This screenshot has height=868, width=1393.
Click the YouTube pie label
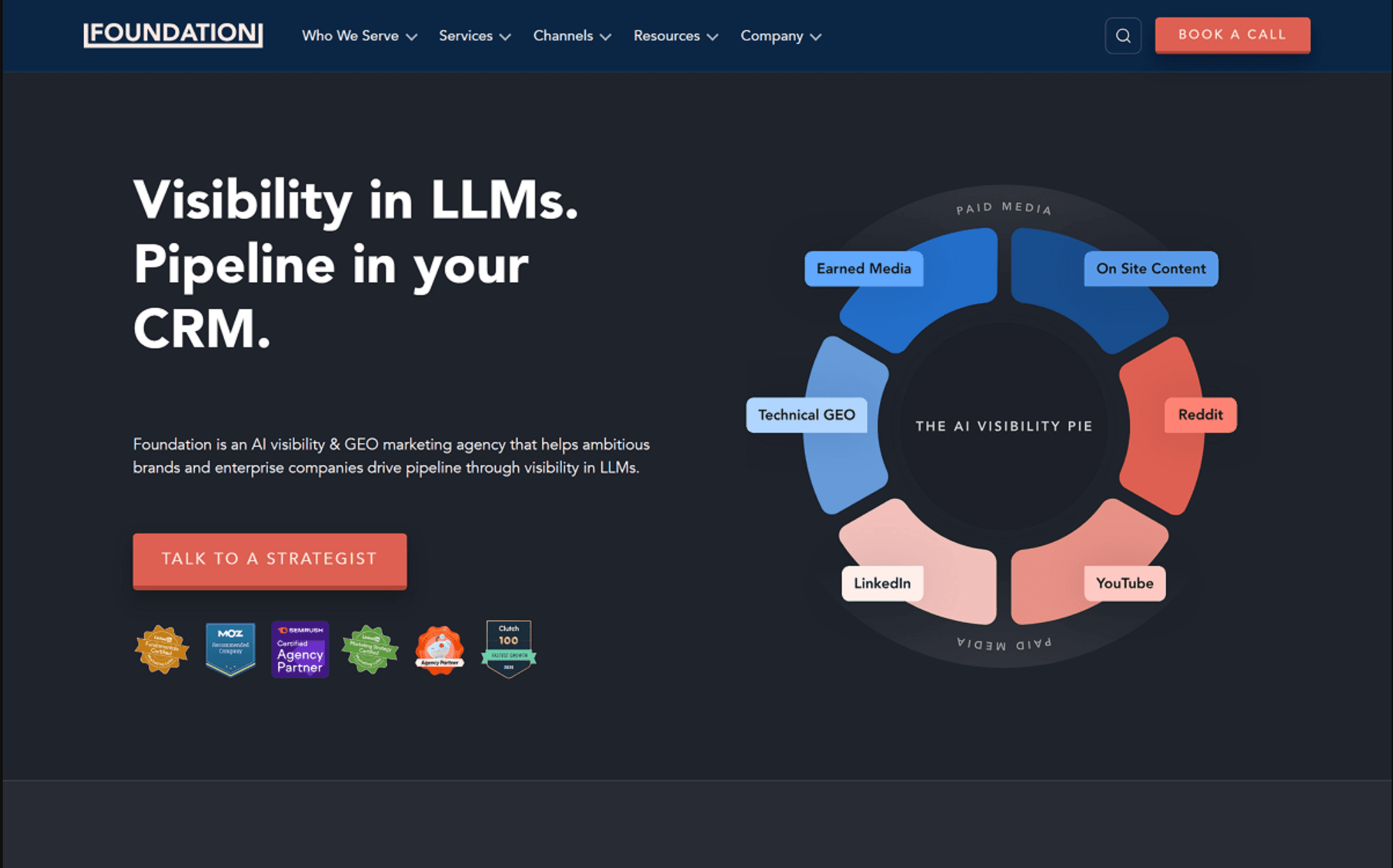pyautogui.click(x=1125, y=584)
